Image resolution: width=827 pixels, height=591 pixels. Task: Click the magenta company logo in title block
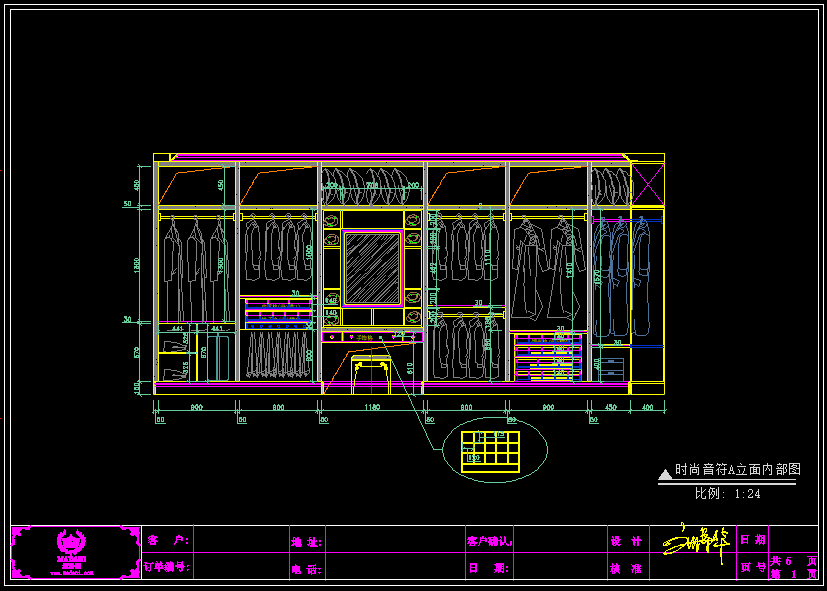pyautogui.click(x=72, y=552)
